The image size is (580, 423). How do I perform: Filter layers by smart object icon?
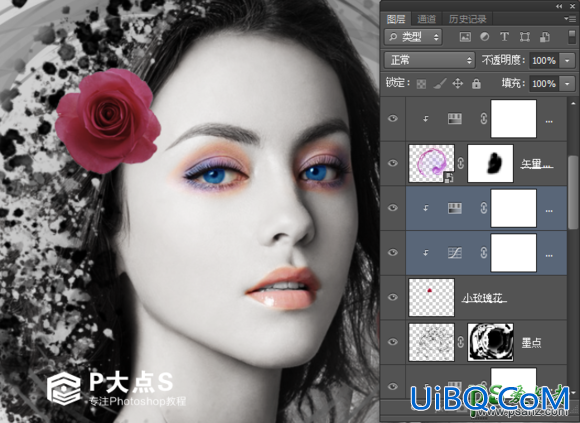pos(544,37)
